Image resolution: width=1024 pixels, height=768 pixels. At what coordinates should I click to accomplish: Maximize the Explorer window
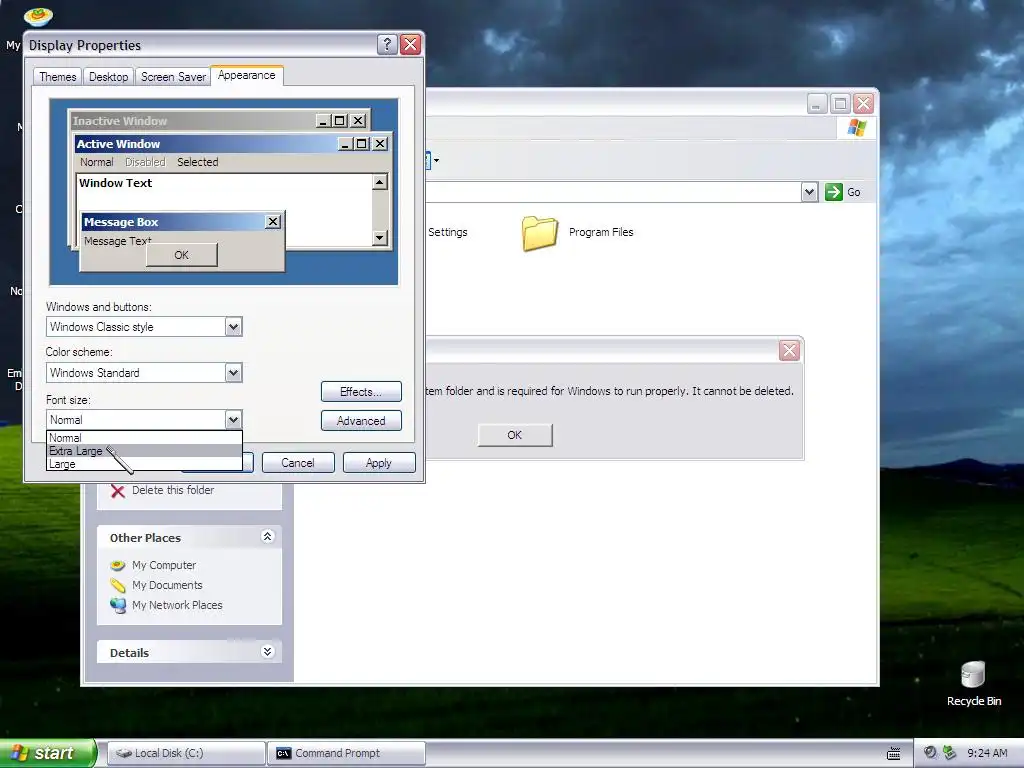pyautogui.click(x=840, y=103)
